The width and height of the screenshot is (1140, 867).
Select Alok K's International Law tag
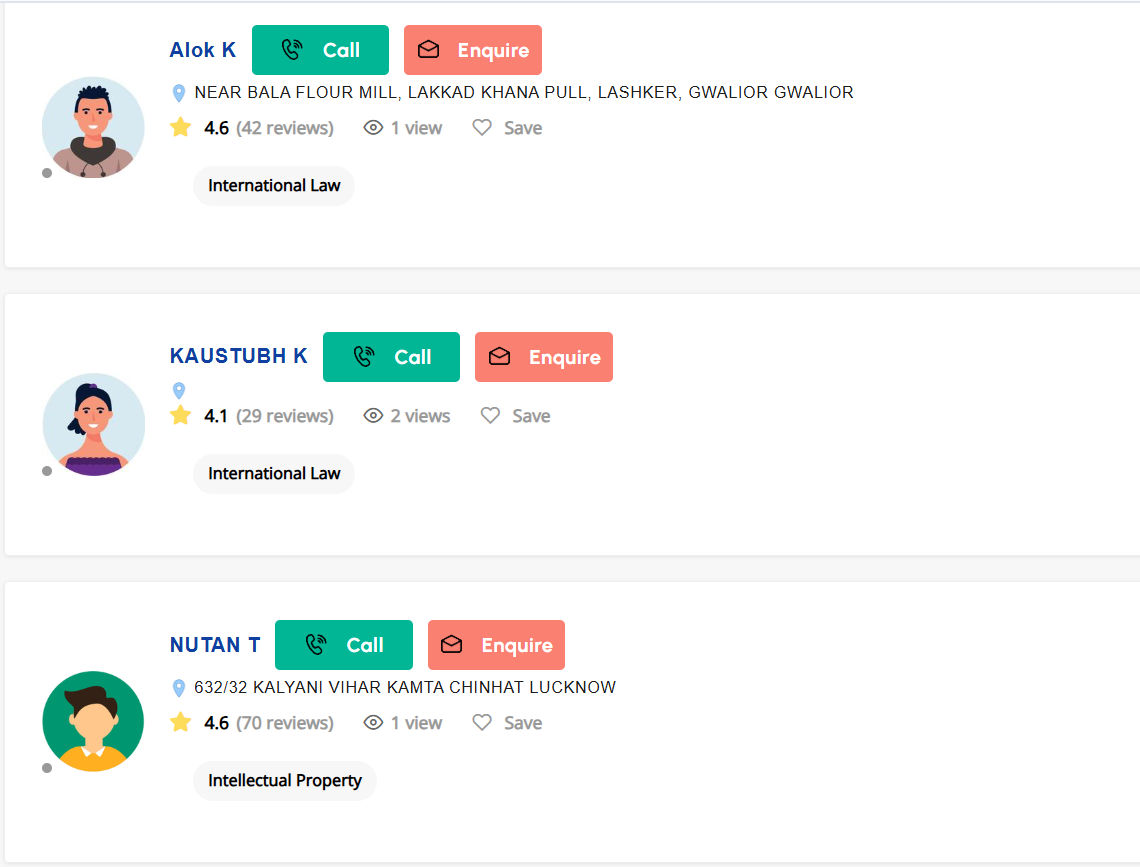[274, 186]
